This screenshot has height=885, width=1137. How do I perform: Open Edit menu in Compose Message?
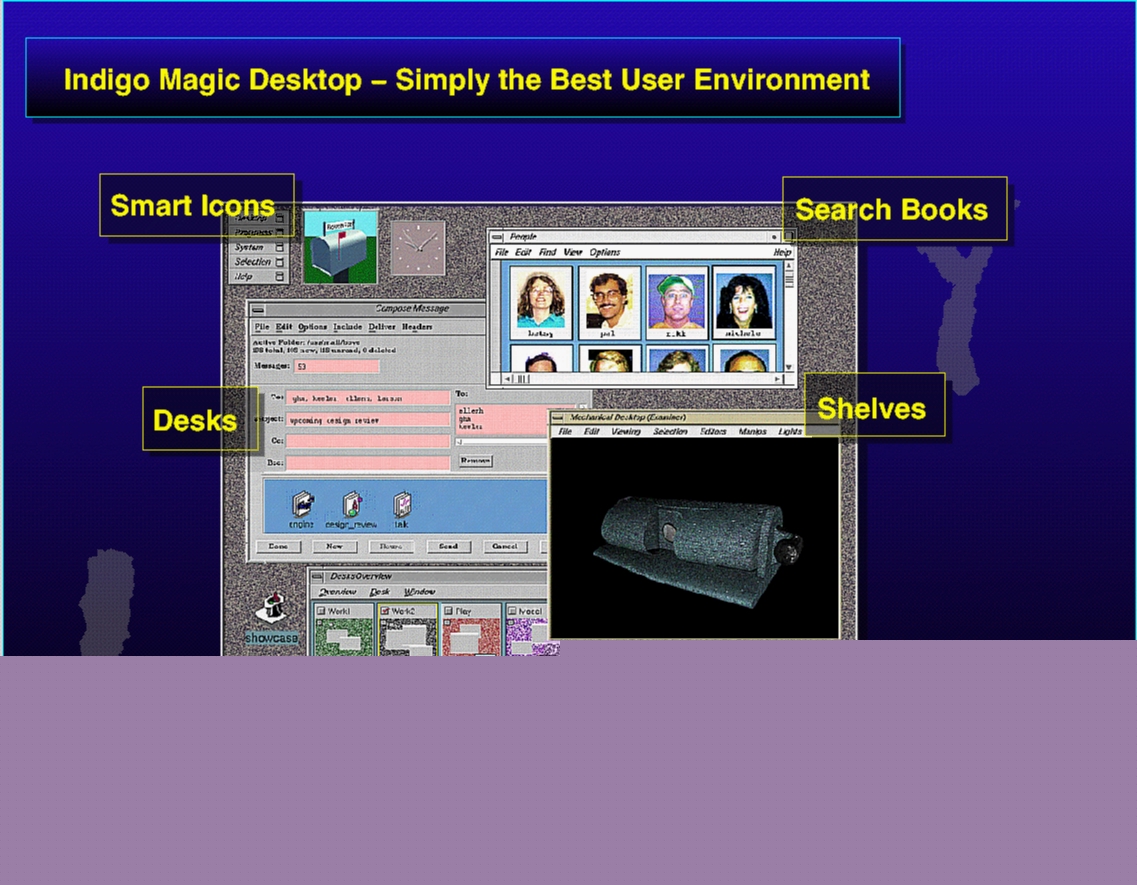pyautogui.click(x=284, y=327)
